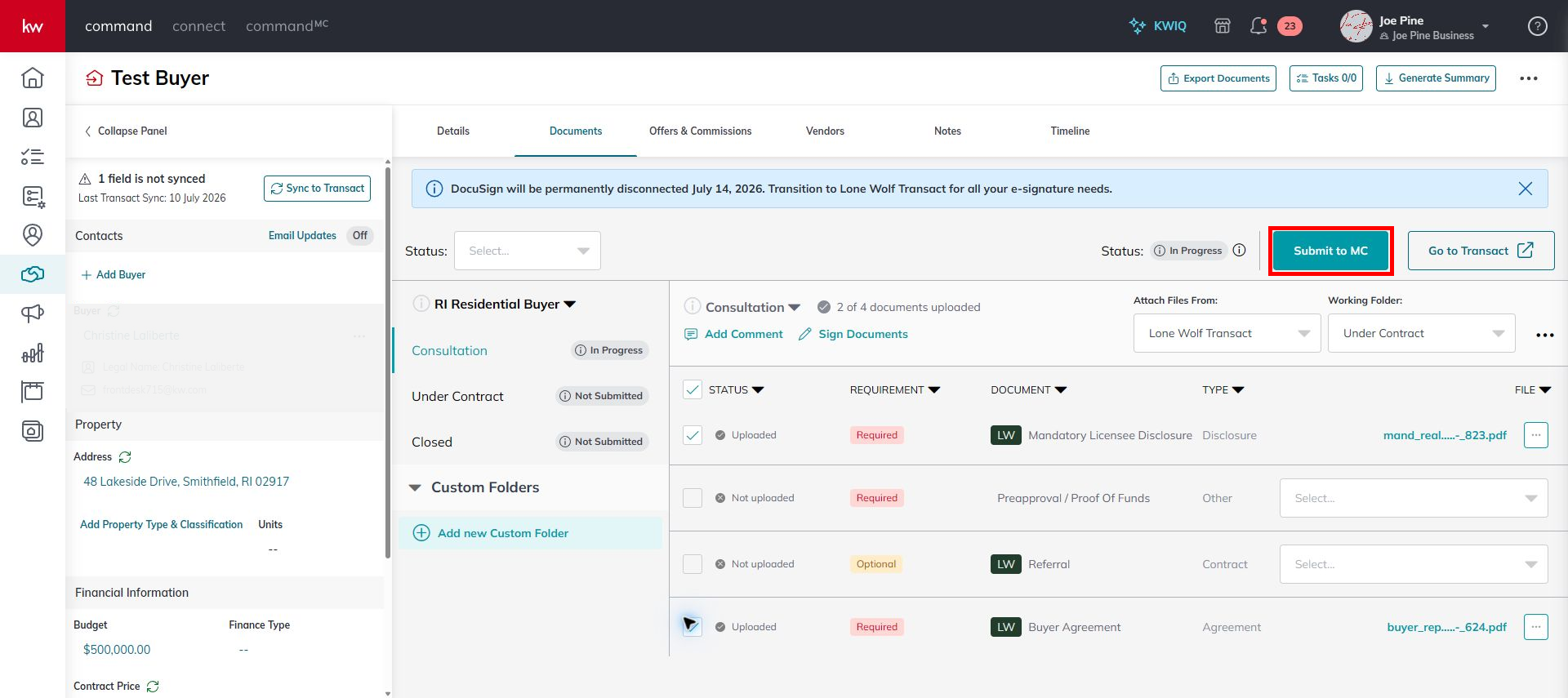Switch to the Offers & Commissions tab
Image resolution: width=1568 pixels, height=698 pixels.
700,131
